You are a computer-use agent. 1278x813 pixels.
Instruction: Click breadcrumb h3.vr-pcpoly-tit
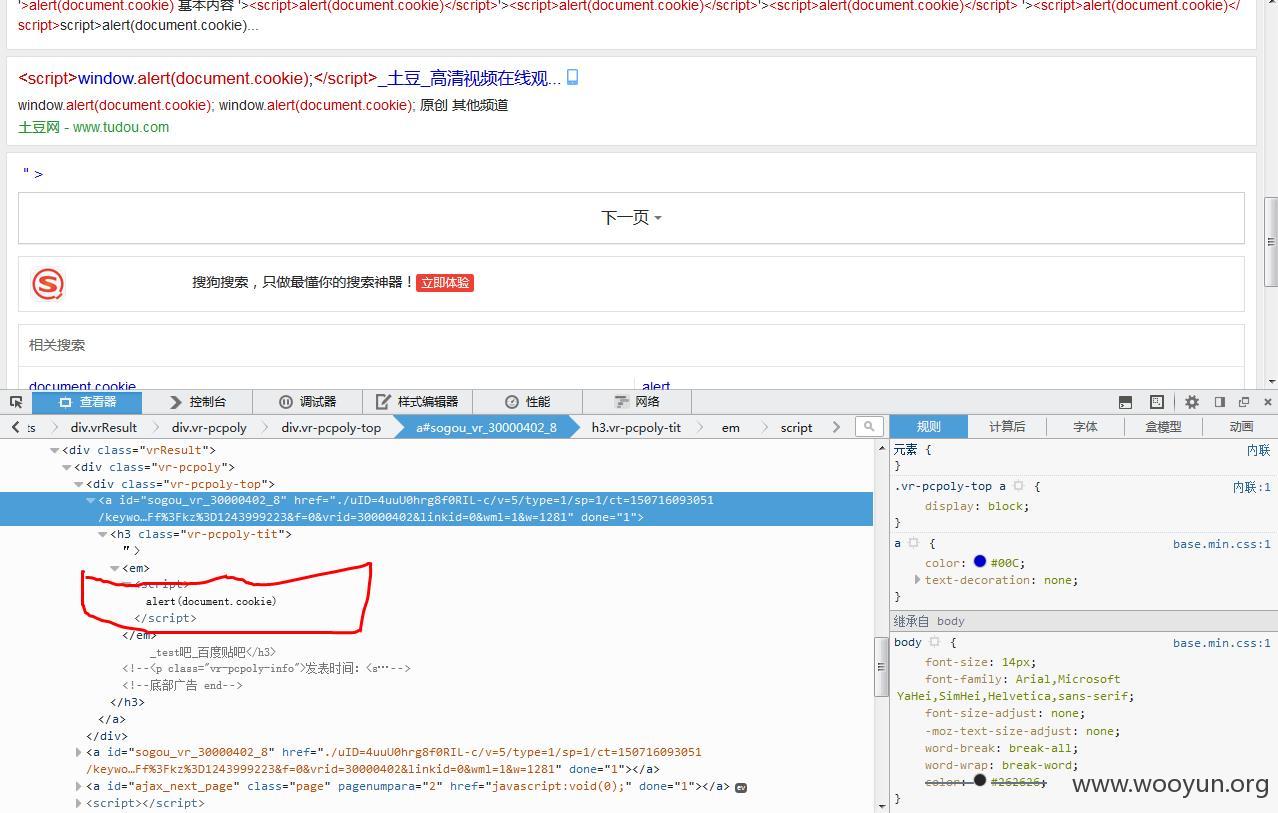[636, 427]
